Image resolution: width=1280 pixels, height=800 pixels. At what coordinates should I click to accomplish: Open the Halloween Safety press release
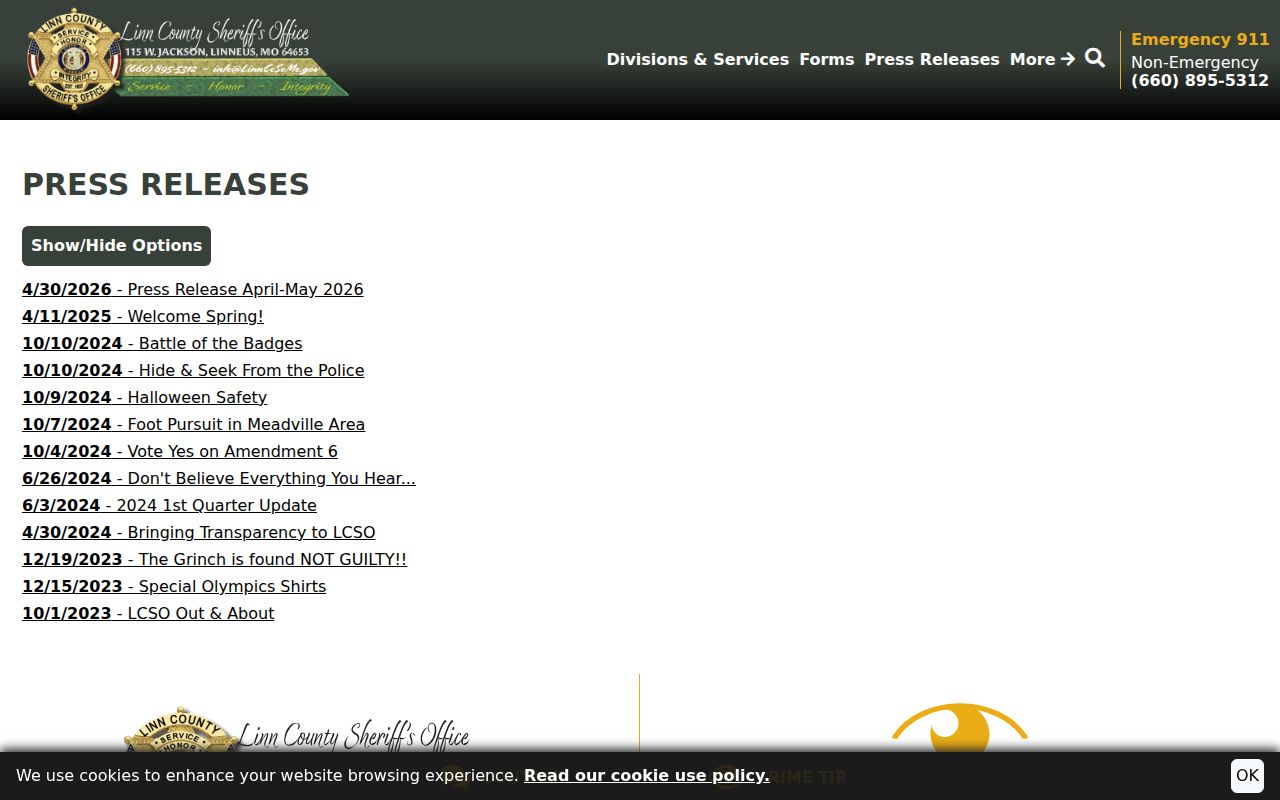point(144,397)
